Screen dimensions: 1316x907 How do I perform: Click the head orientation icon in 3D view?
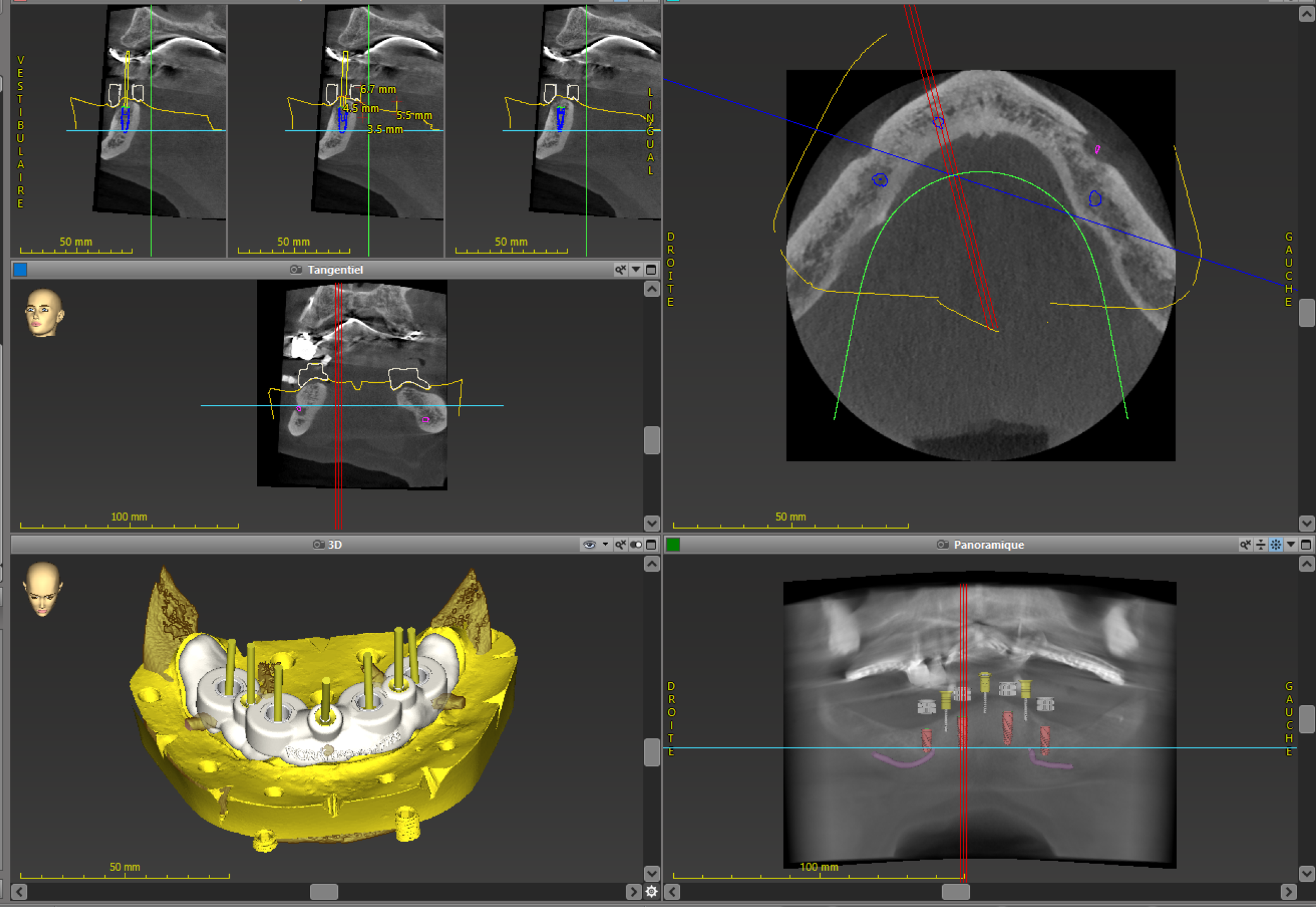click(42, 589)
